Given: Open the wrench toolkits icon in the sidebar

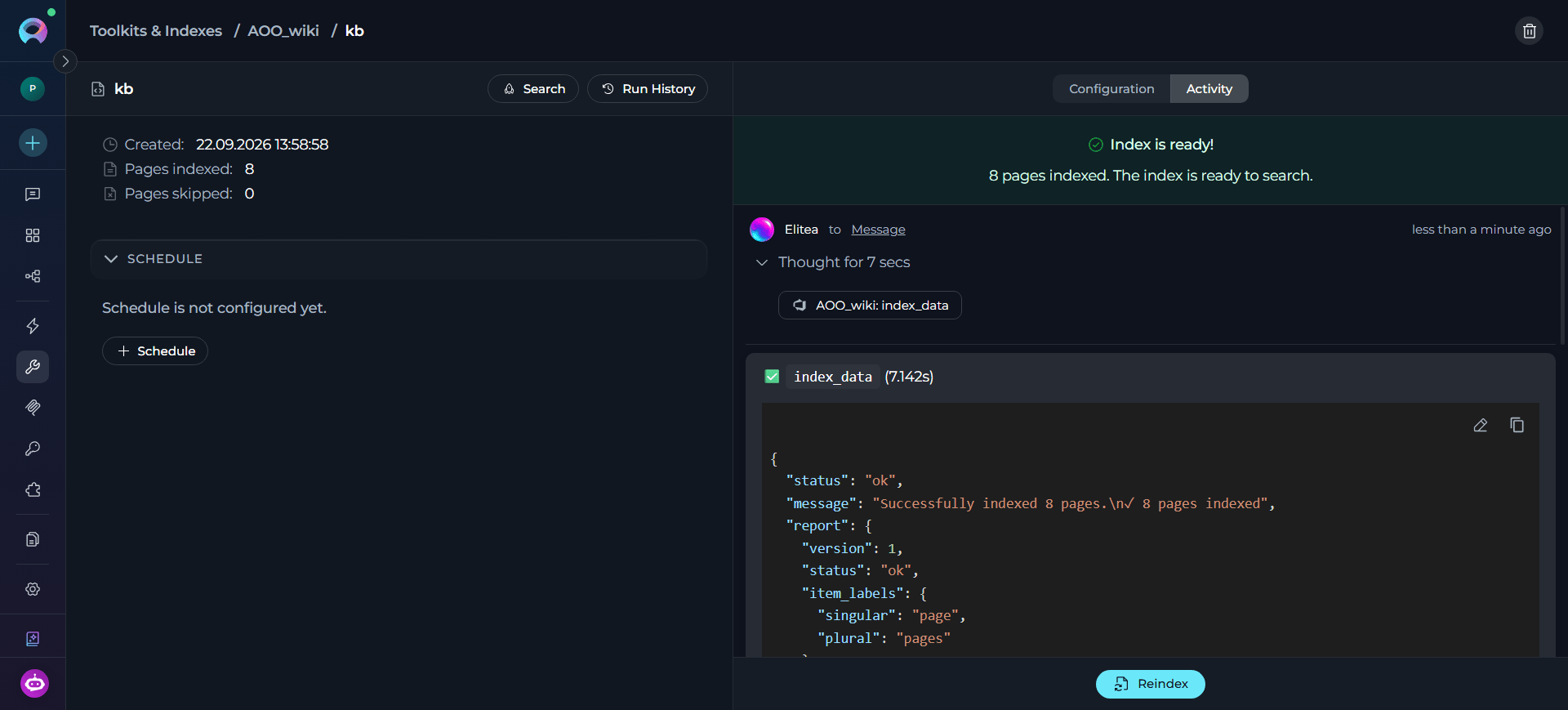Looking at the screenshot, I should (33, 367).
